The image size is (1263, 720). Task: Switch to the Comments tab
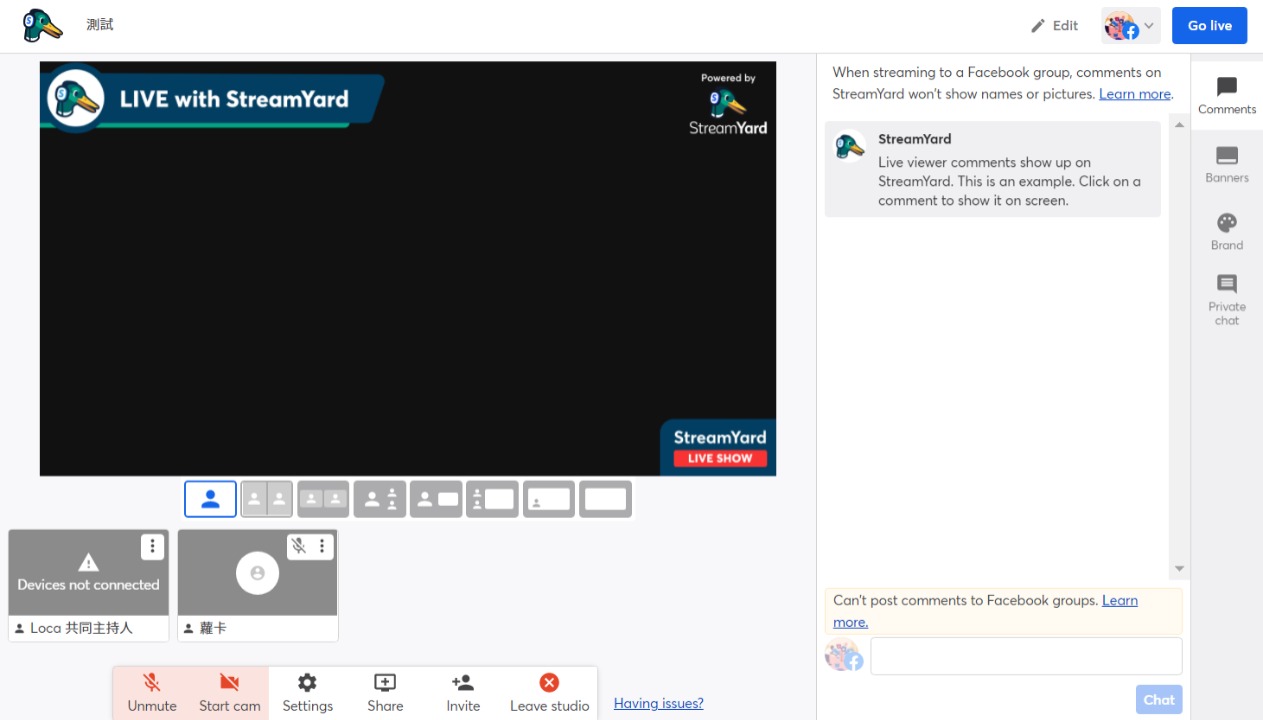[1227, 96]
